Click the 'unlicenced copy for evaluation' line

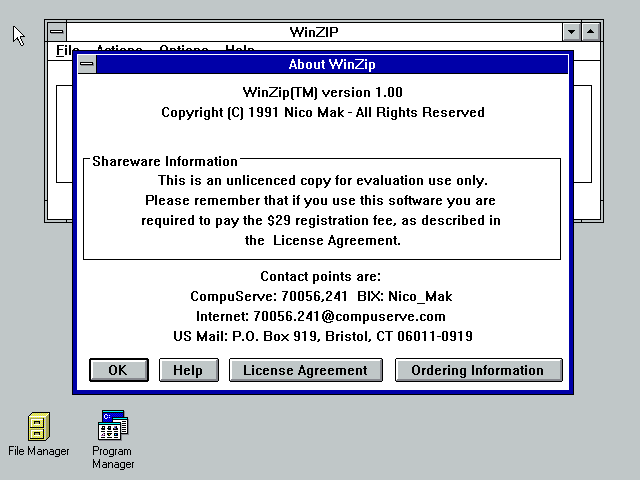(x=323, y=180)
